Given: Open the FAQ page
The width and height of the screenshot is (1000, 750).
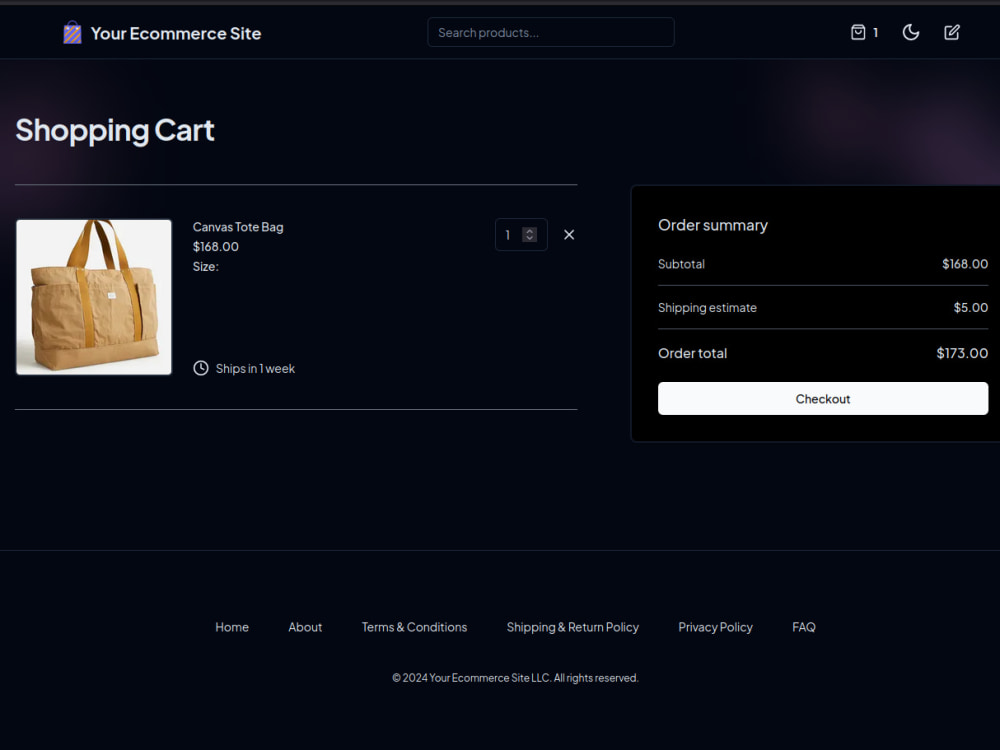Looking at the screenshot, I should 803,627.
